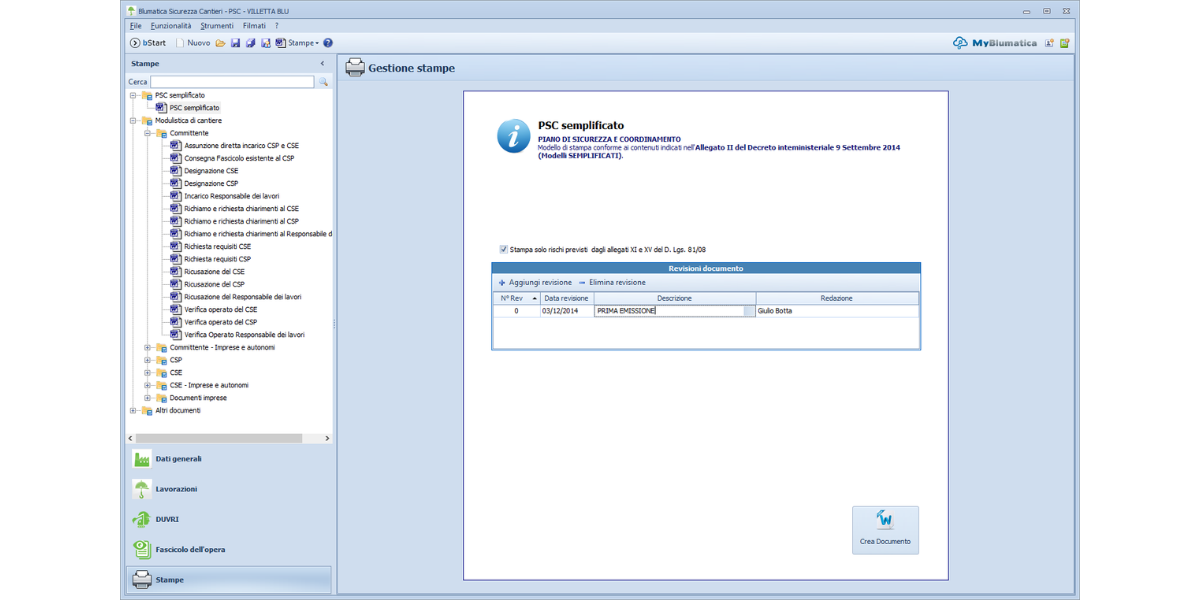This screenshot has width=1200, height=600.
Task: Open the Lavorazioni section icon
Action: (142, 489)
